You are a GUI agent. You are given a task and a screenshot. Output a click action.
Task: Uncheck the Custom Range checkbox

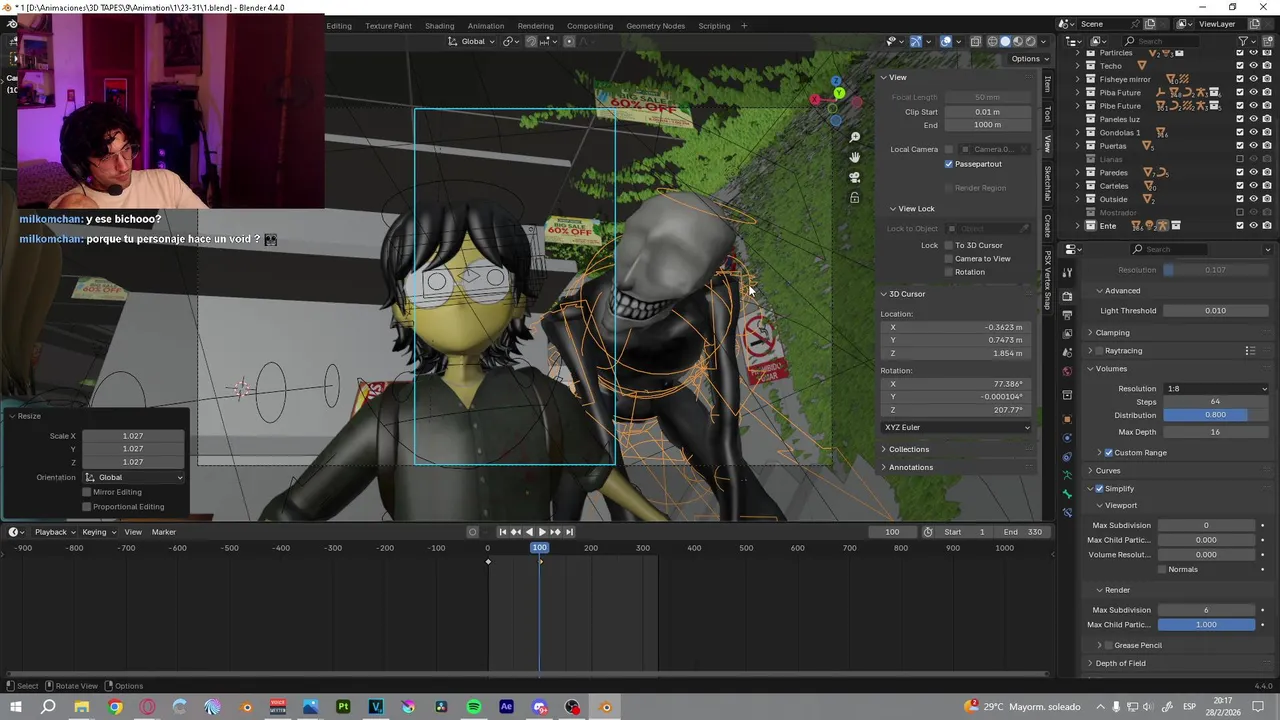1108,453
